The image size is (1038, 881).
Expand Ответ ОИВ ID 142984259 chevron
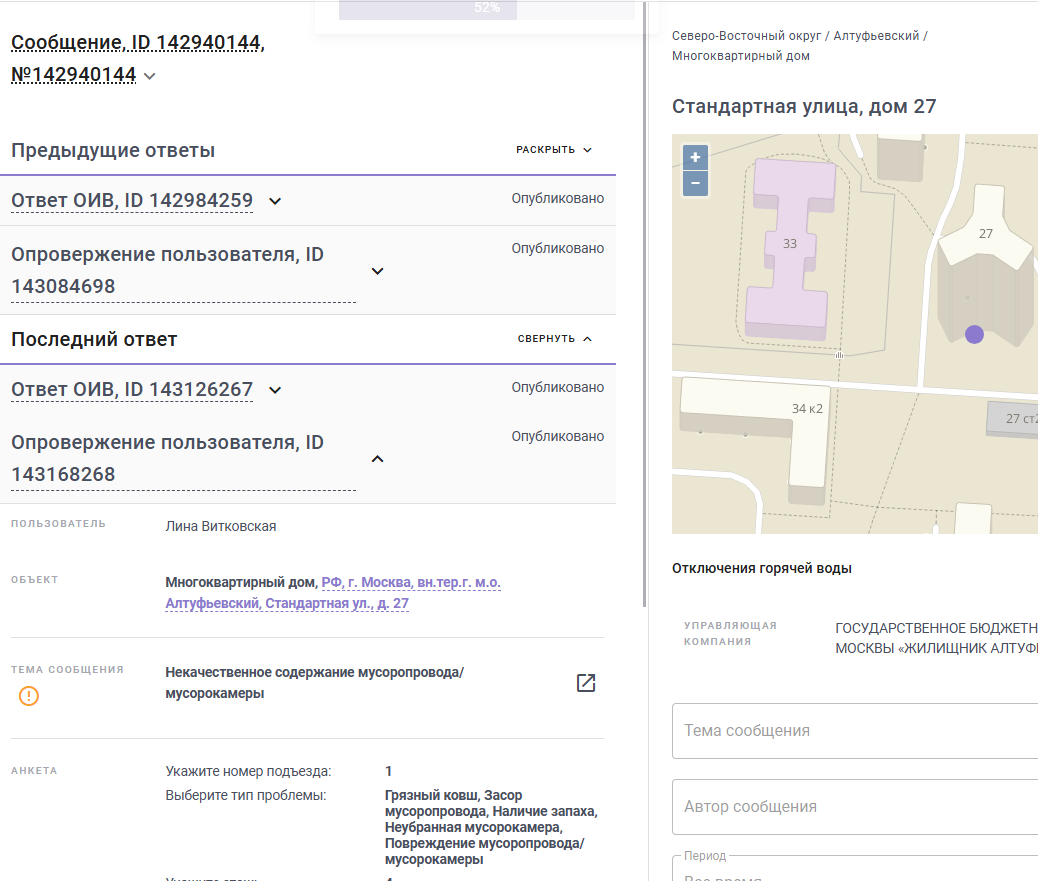point(275,201)
